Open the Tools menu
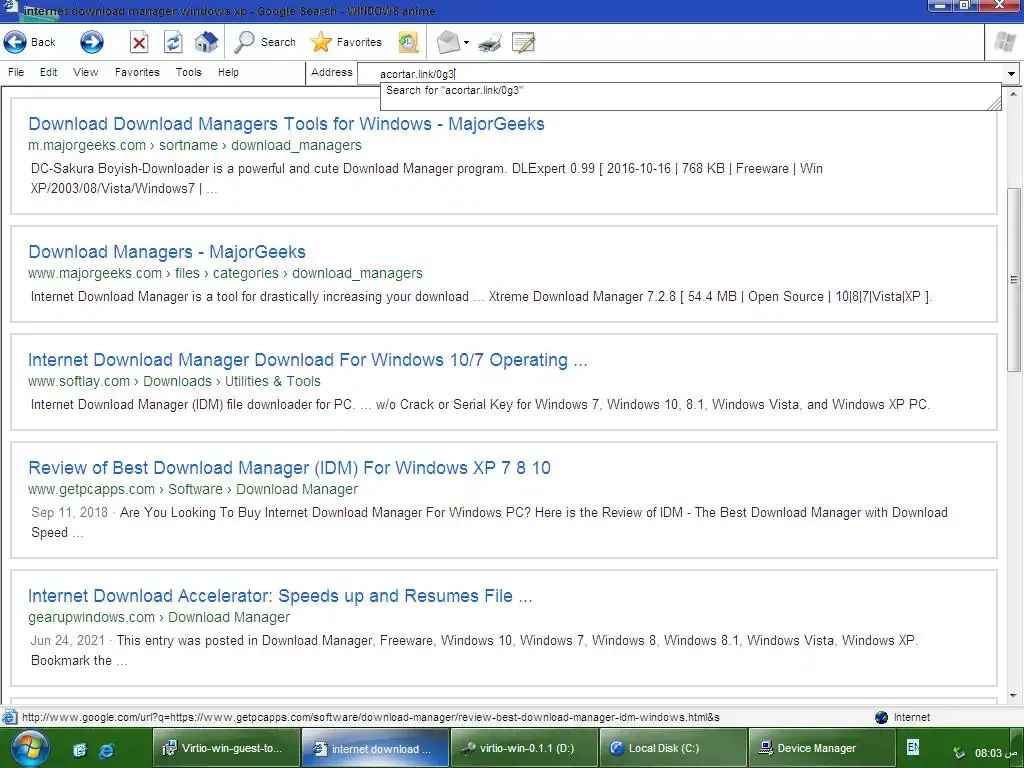Screen dimensions: 1024x768 (188, 72)
